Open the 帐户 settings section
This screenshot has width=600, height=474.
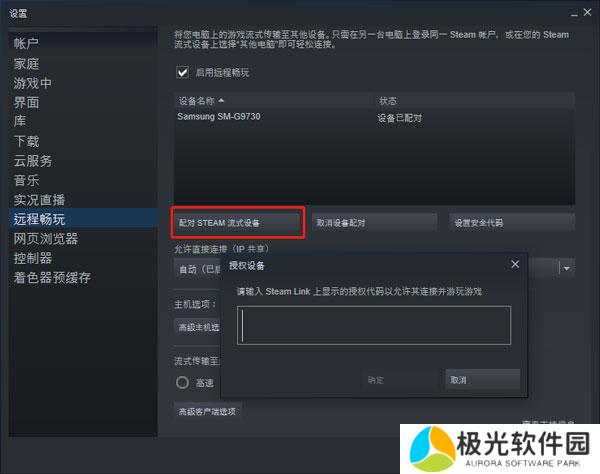point(26,44)
